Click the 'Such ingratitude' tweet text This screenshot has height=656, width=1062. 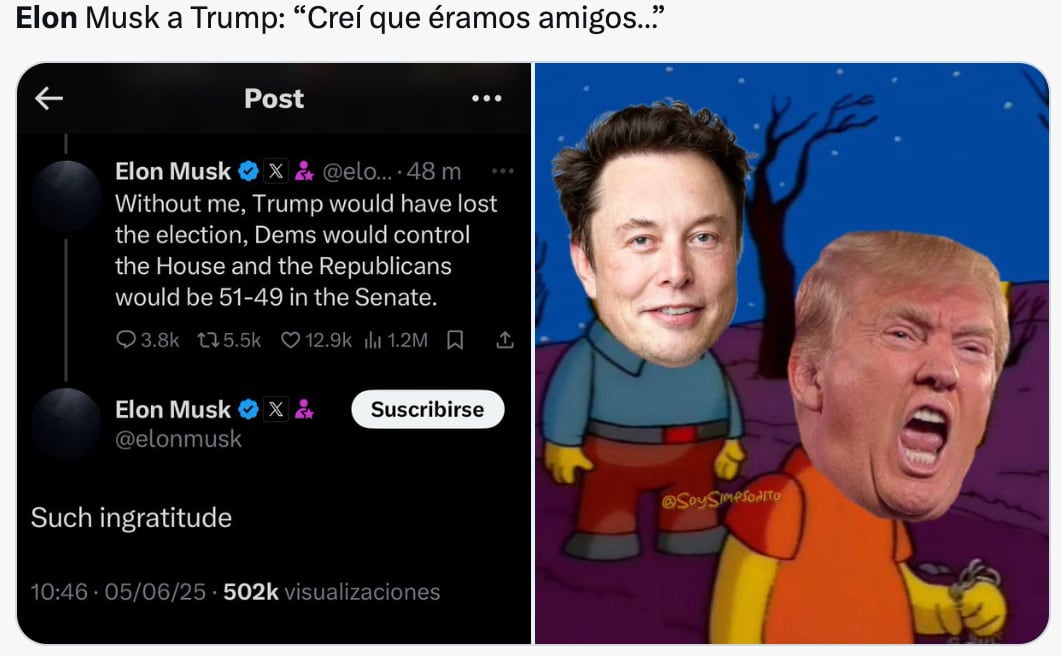[x=131, y=518]
